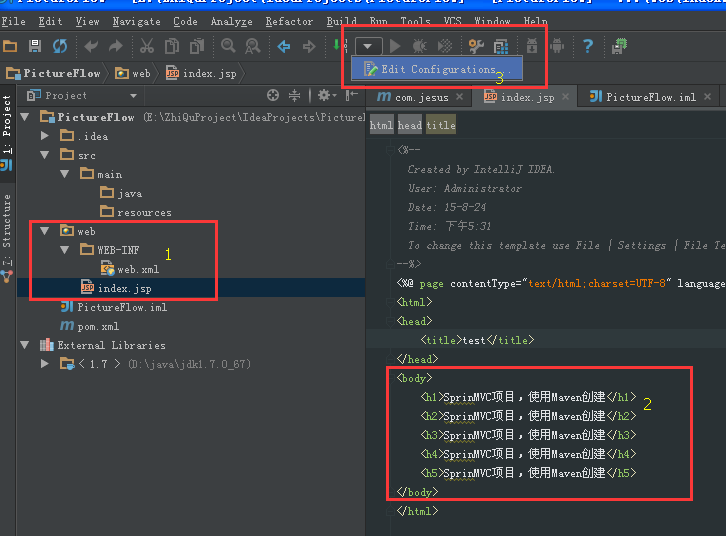Image resolution: width=726 pixels, height=536 pixels.
Task: Open the Navigate menu
Action: pos(137,21)
